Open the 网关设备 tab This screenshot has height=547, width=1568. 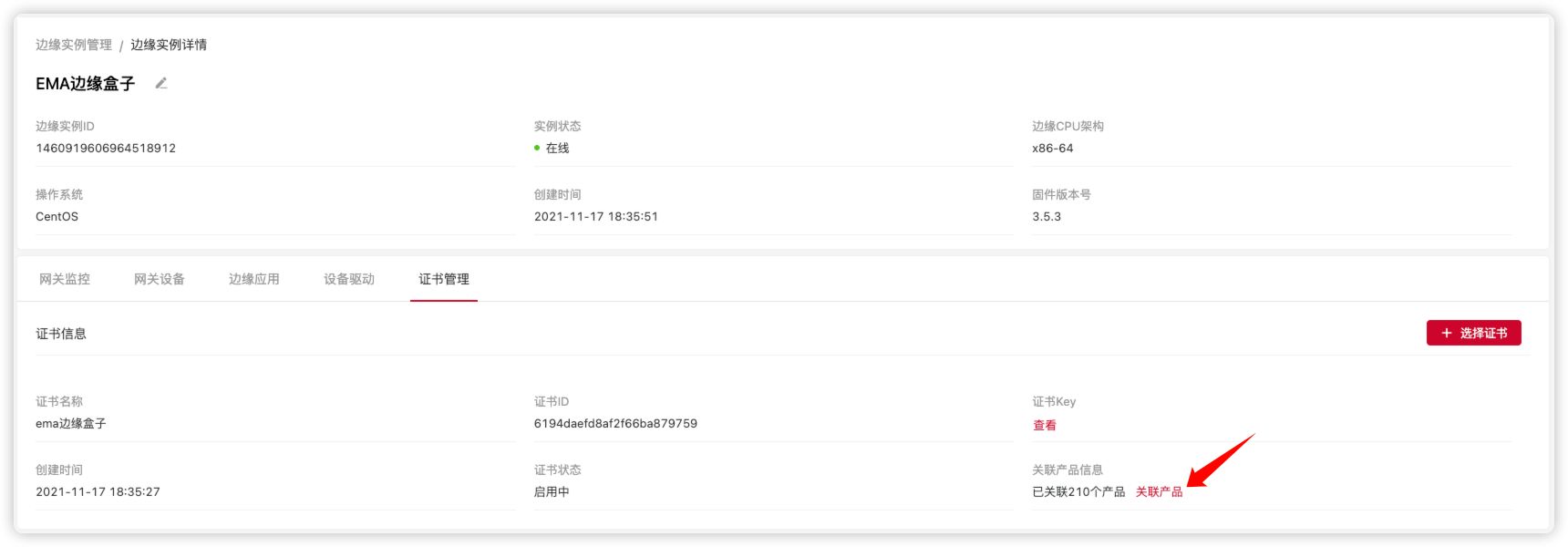(x=160, y=279)
